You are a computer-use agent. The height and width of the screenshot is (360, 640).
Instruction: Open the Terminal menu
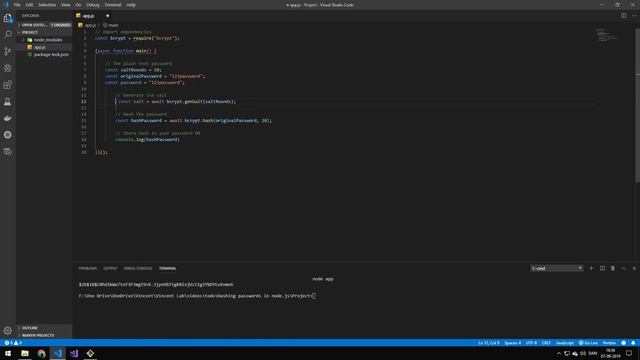coord(113,5)
